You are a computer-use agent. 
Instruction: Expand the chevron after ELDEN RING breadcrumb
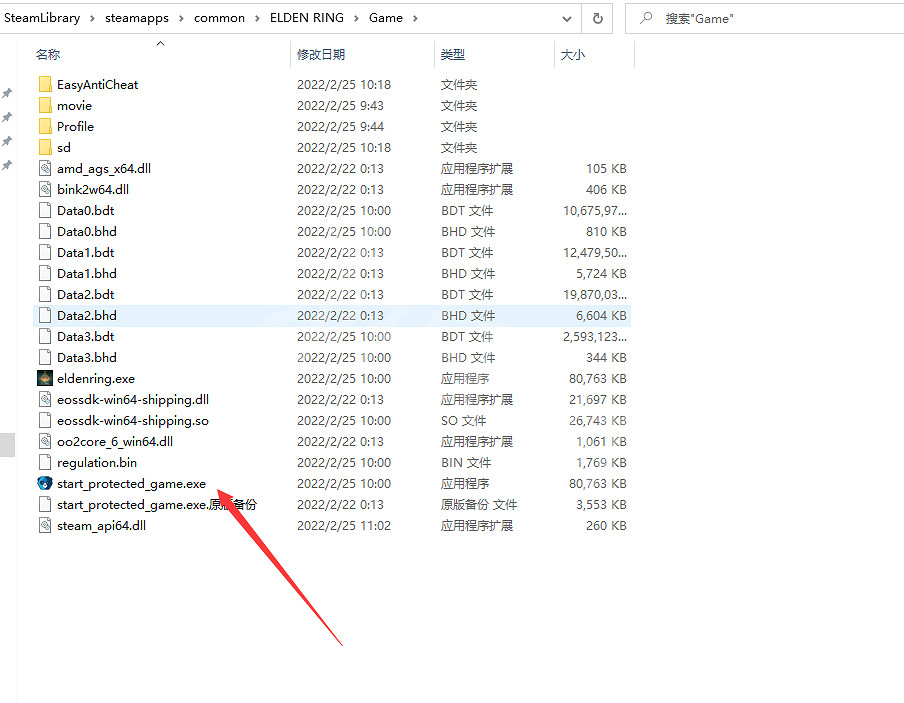(x=360, y=18)
